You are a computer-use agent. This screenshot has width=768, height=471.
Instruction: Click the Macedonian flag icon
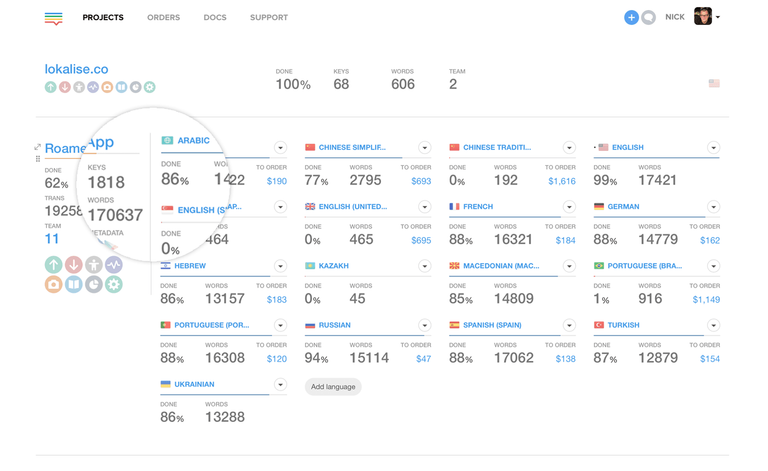click(x=454, y=266)
